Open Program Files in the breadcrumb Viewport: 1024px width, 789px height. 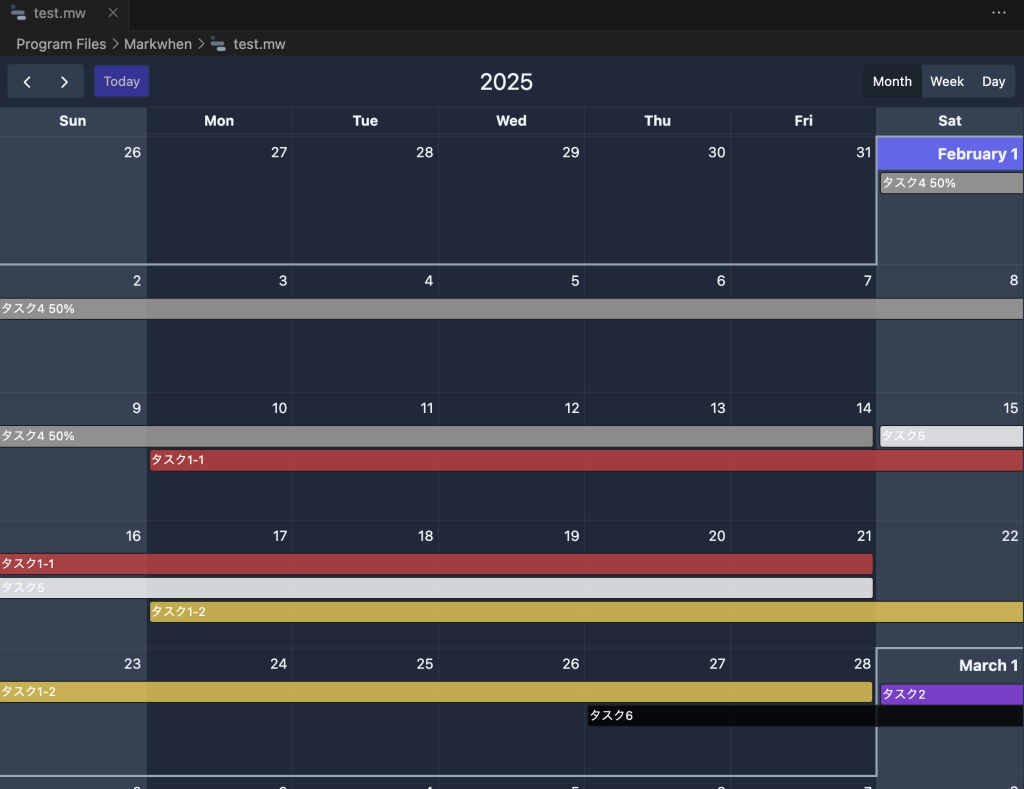[x=61, y=44]
